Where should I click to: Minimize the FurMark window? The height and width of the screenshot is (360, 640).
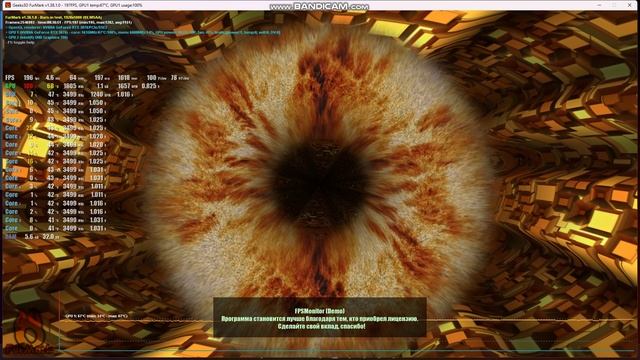(599, 5)
